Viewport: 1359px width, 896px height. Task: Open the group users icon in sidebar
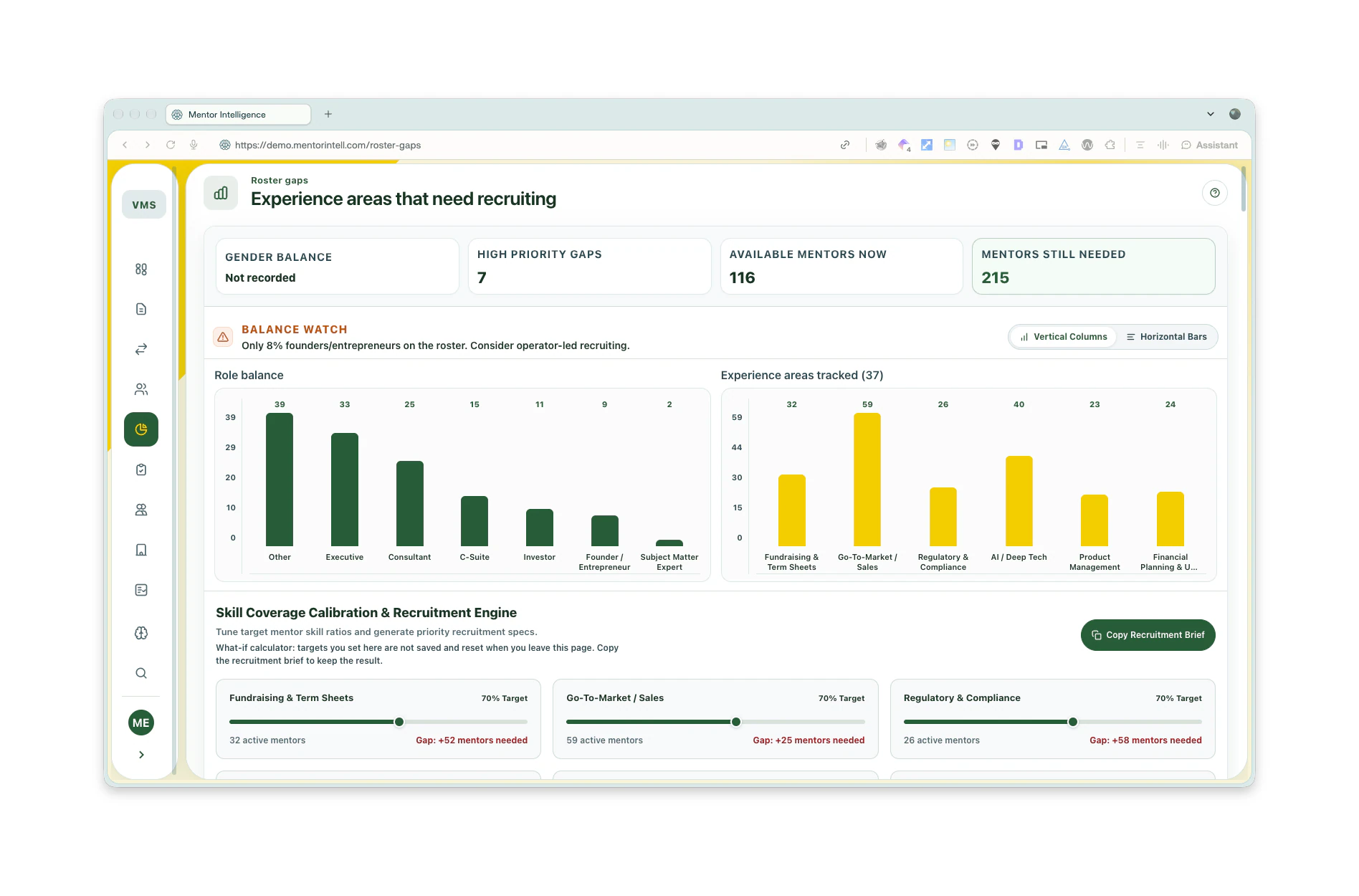coord(141,510)
